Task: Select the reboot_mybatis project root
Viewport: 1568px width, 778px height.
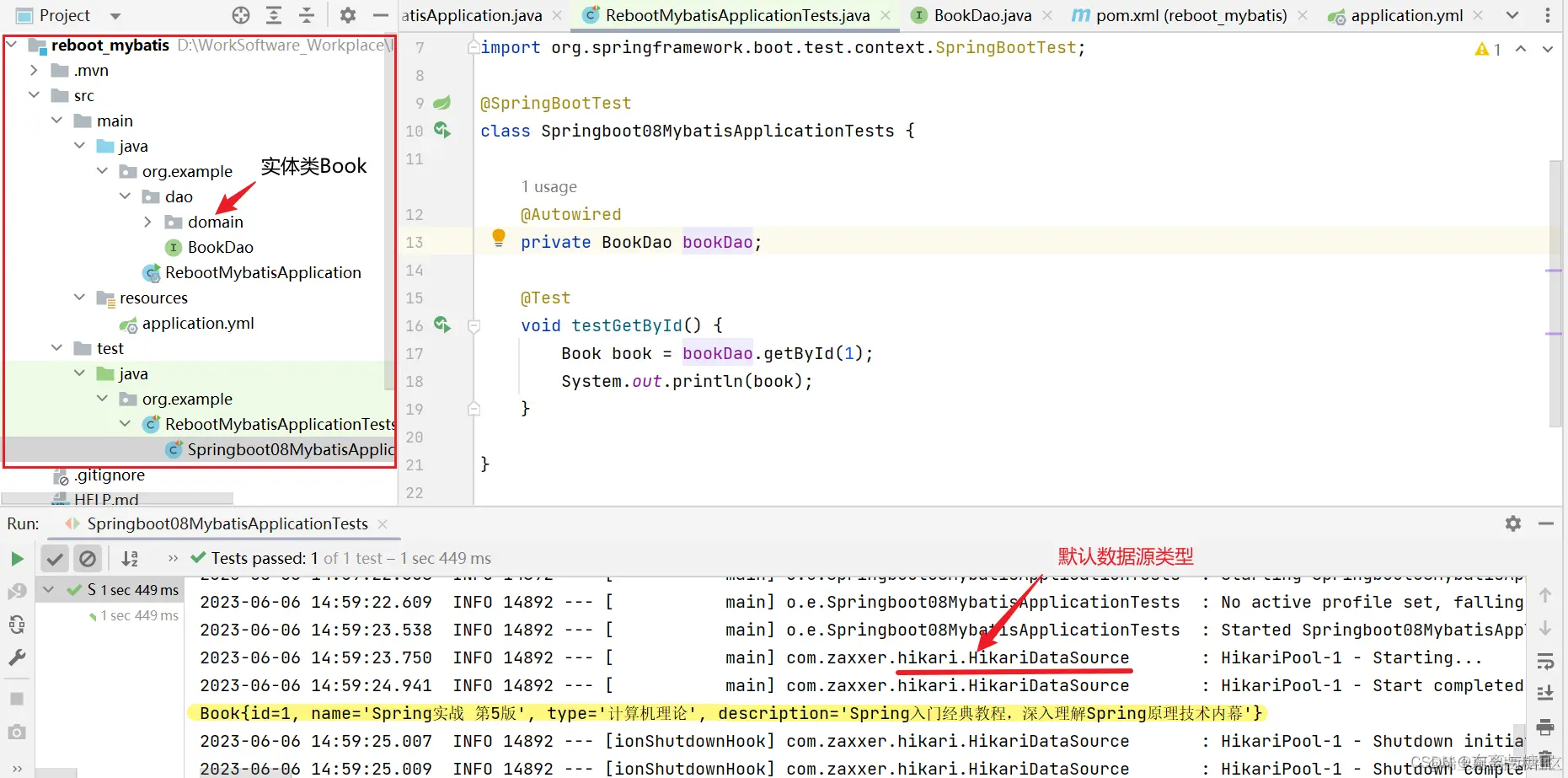Action: 110,45
